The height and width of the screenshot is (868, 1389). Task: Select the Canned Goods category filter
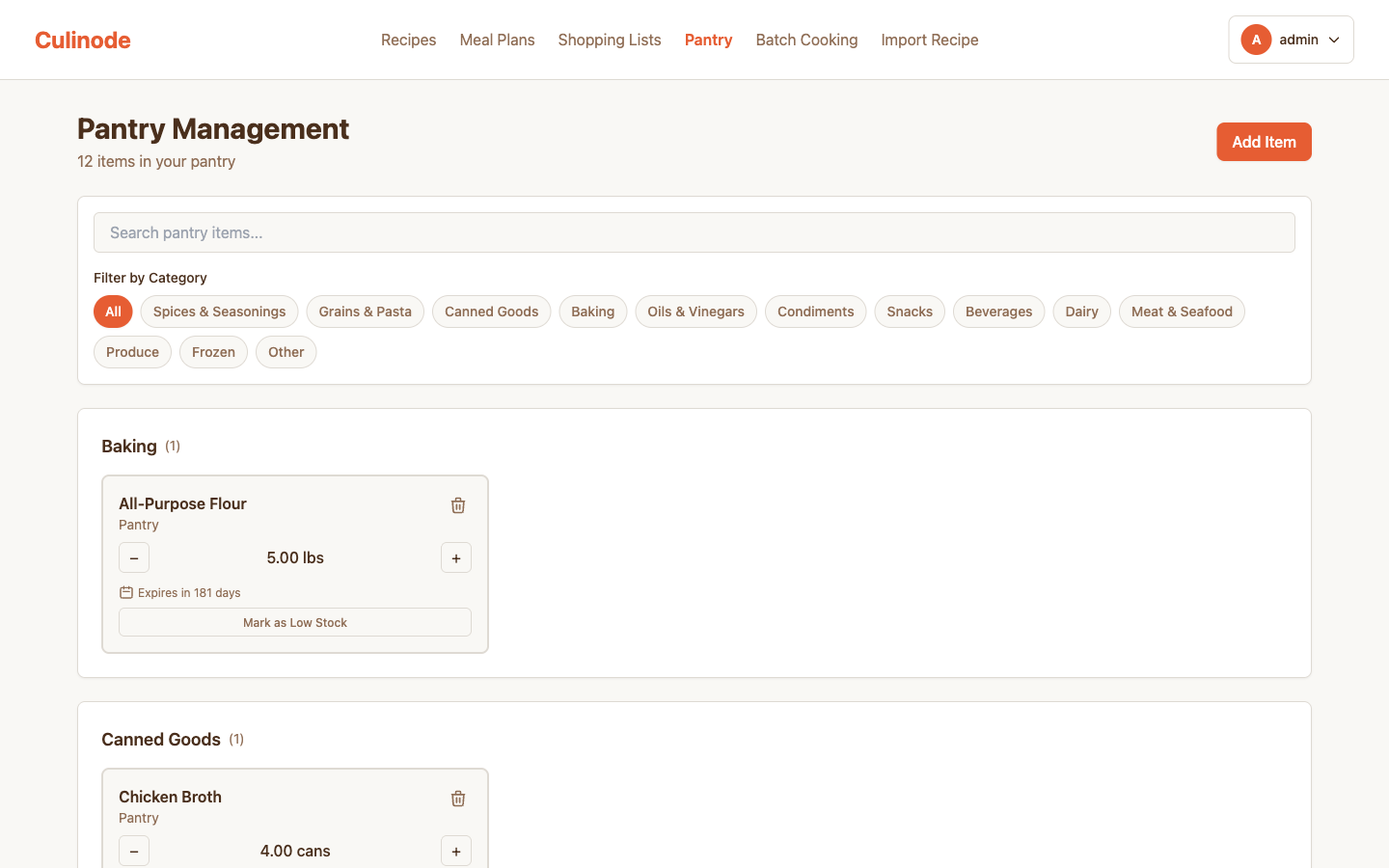point(491,312)
